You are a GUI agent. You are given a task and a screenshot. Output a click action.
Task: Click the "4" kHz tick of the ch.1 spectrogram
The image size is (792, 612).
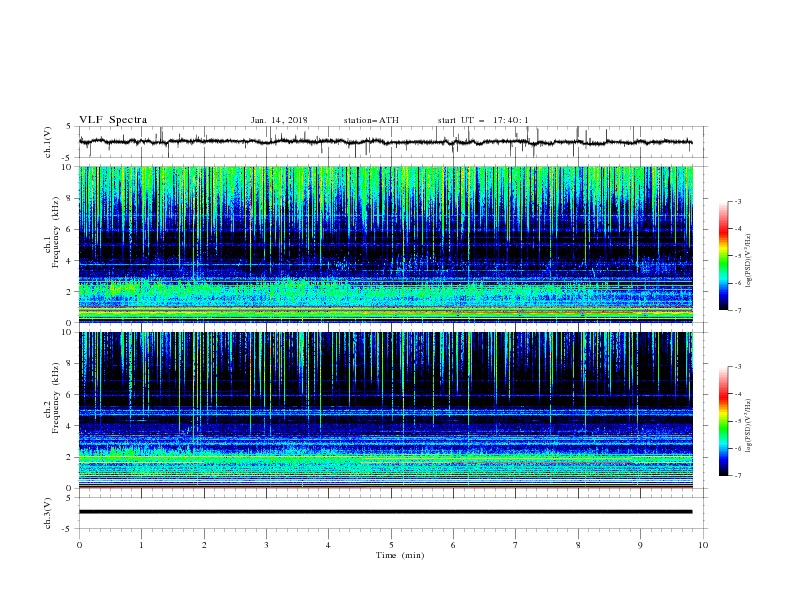click(x=70, y=261)
